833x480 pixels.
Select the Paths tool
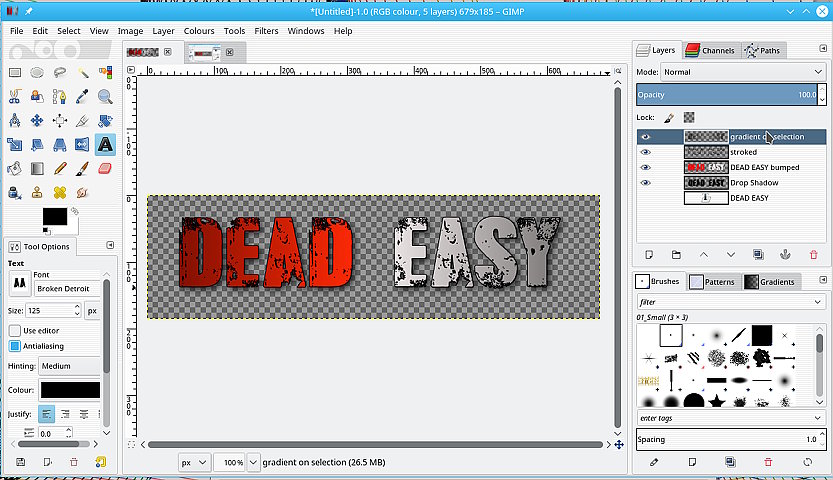[x=60, y=97]
